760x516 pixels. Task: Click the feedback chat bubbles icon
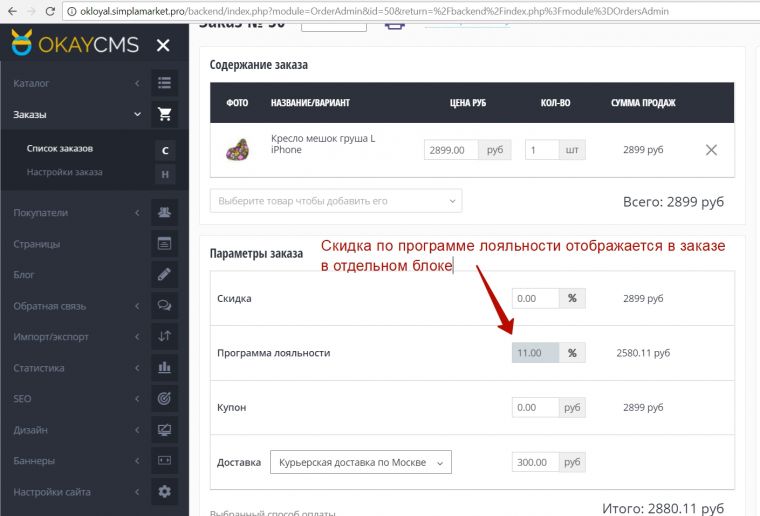pos(164,305)
